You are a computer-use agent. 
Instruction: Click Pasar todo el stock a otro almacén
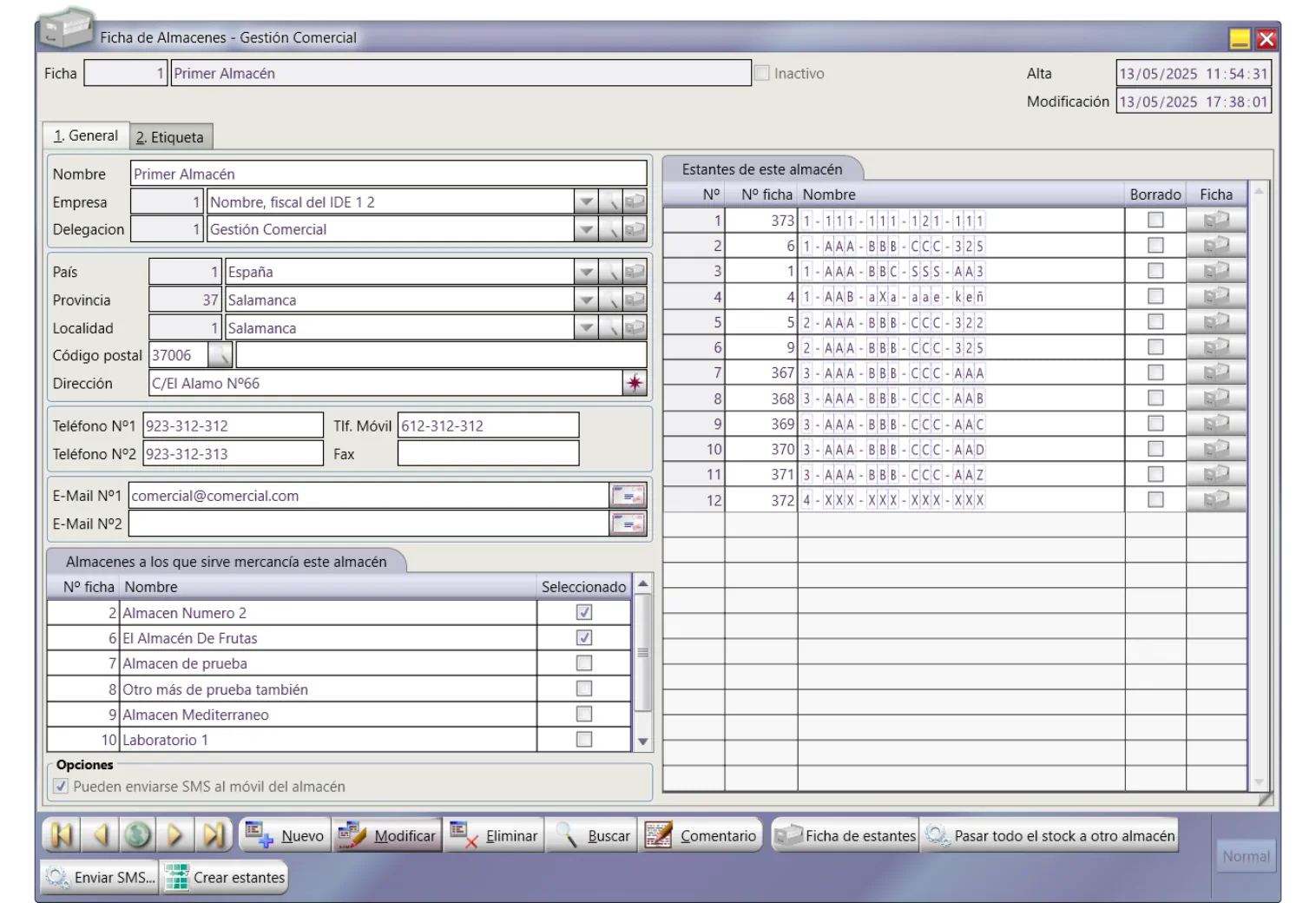1049,835
